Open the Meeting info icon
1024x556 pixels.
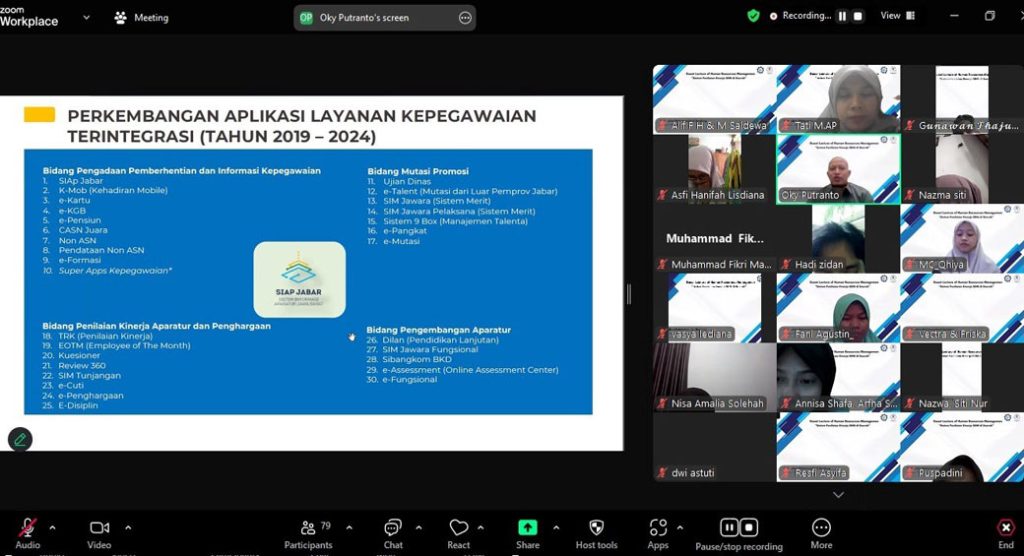tap(121, 18)
